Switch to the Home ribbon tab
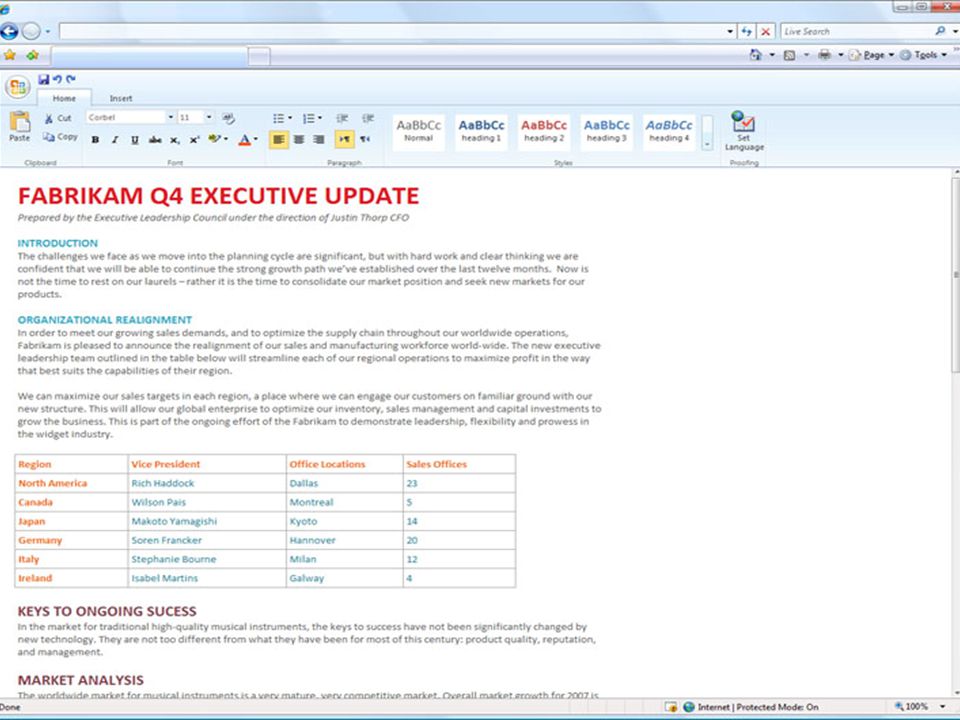 click(x=64, y=98)
